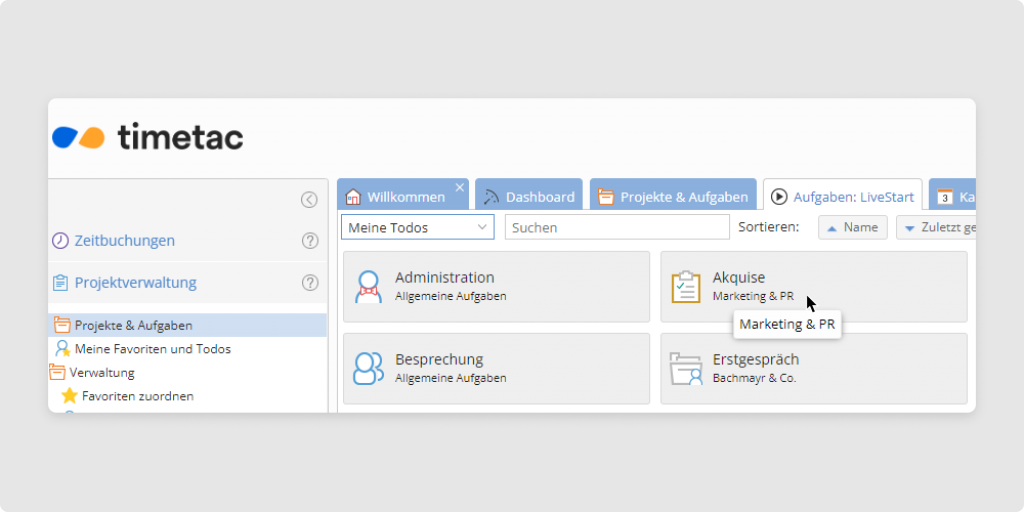Viewport: 1024px width, 512px height.
Task: Collapse the left sidebar panel
Action: (x=309, y=200)
